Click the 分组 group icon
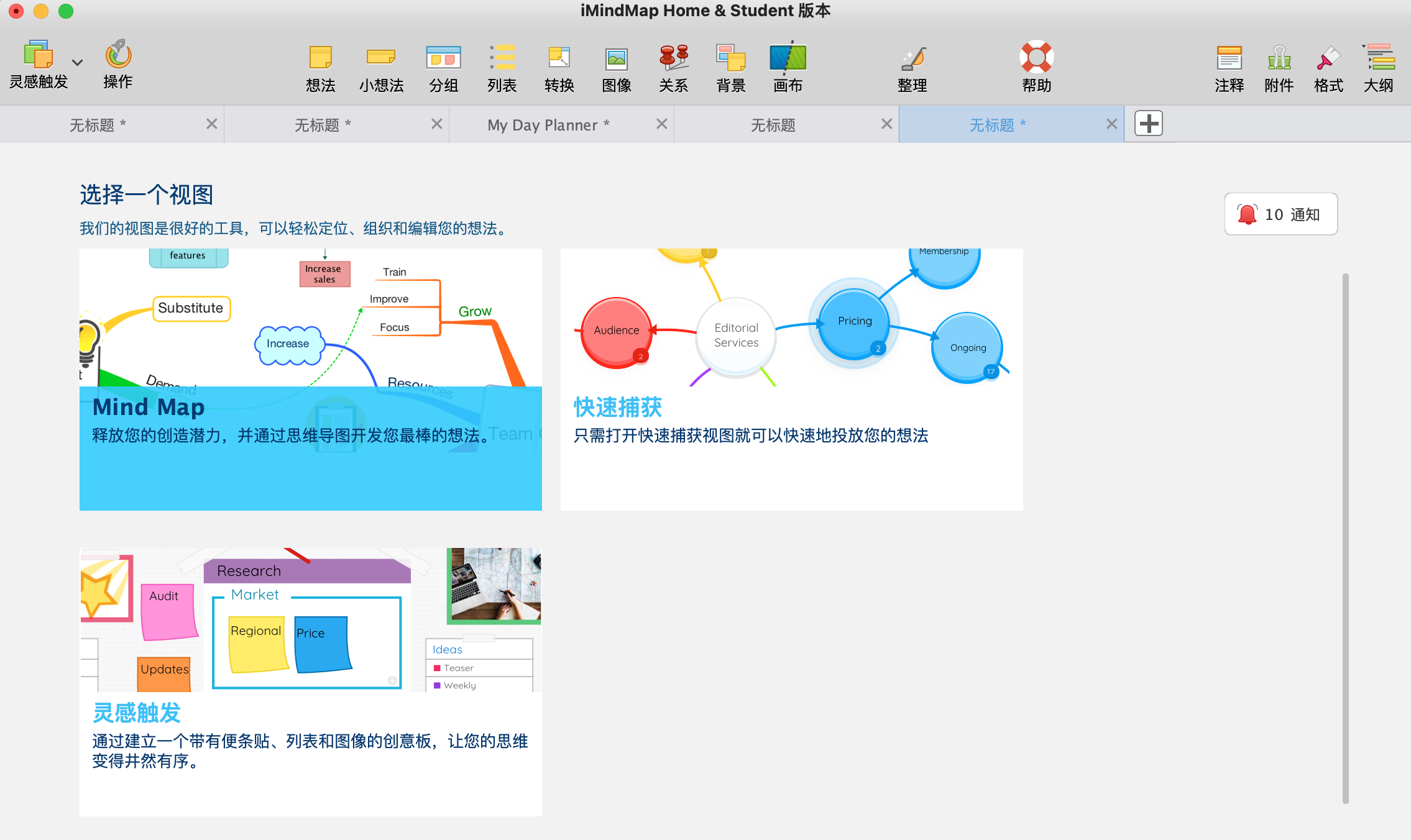This screenshot has width=1411, height=840. pyautogui.click(x=443, y=58)
